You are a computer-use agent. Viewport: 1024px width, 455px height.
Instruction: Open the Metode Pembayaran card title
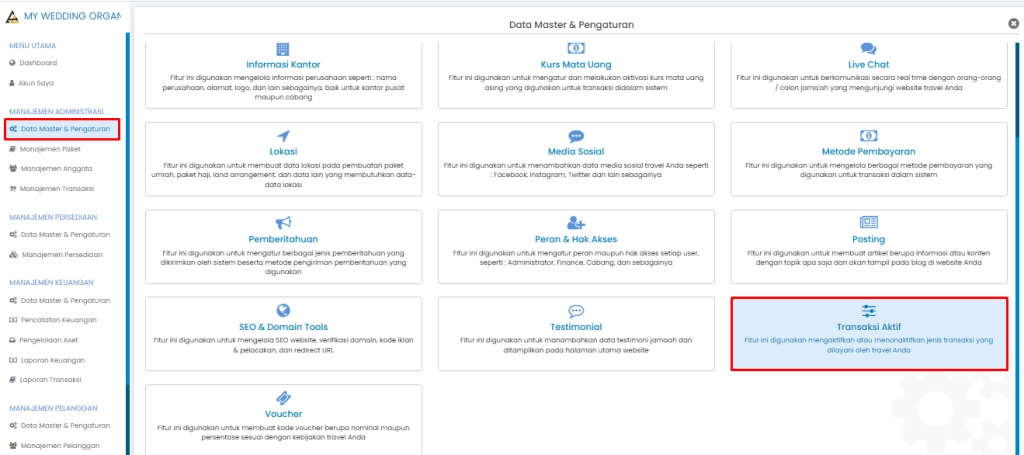868,152
